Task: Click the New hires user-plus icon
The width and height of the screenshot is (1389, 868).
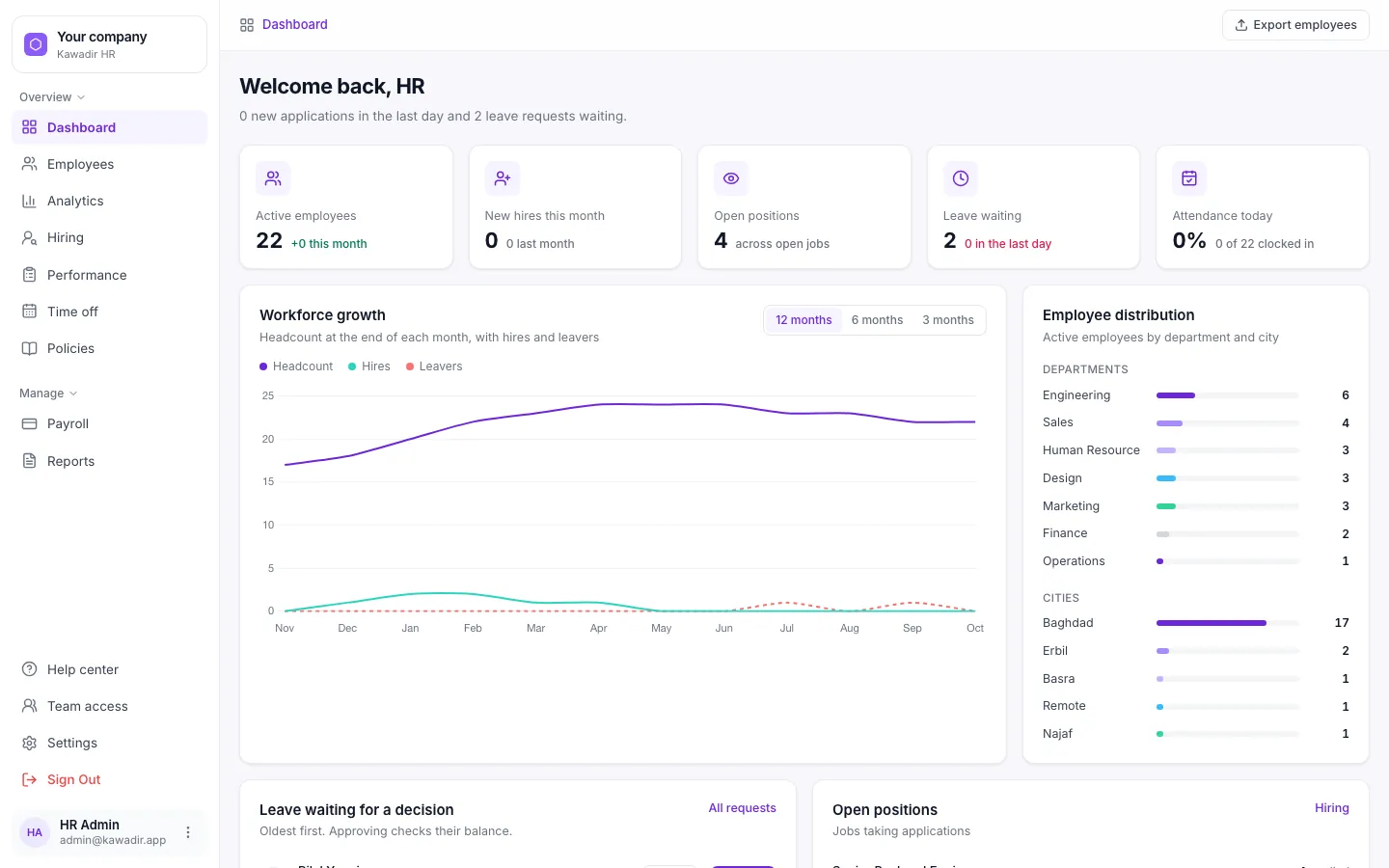Action: tap(503, 178)
